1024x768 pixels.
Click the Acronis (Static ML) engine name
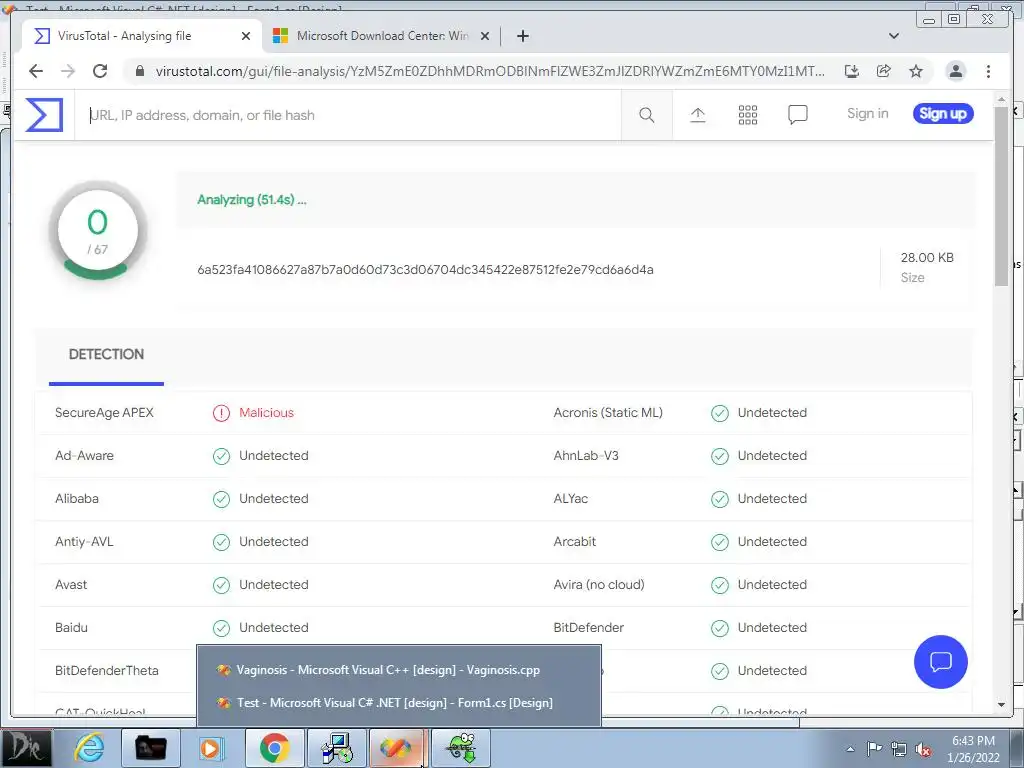(608, 413)
